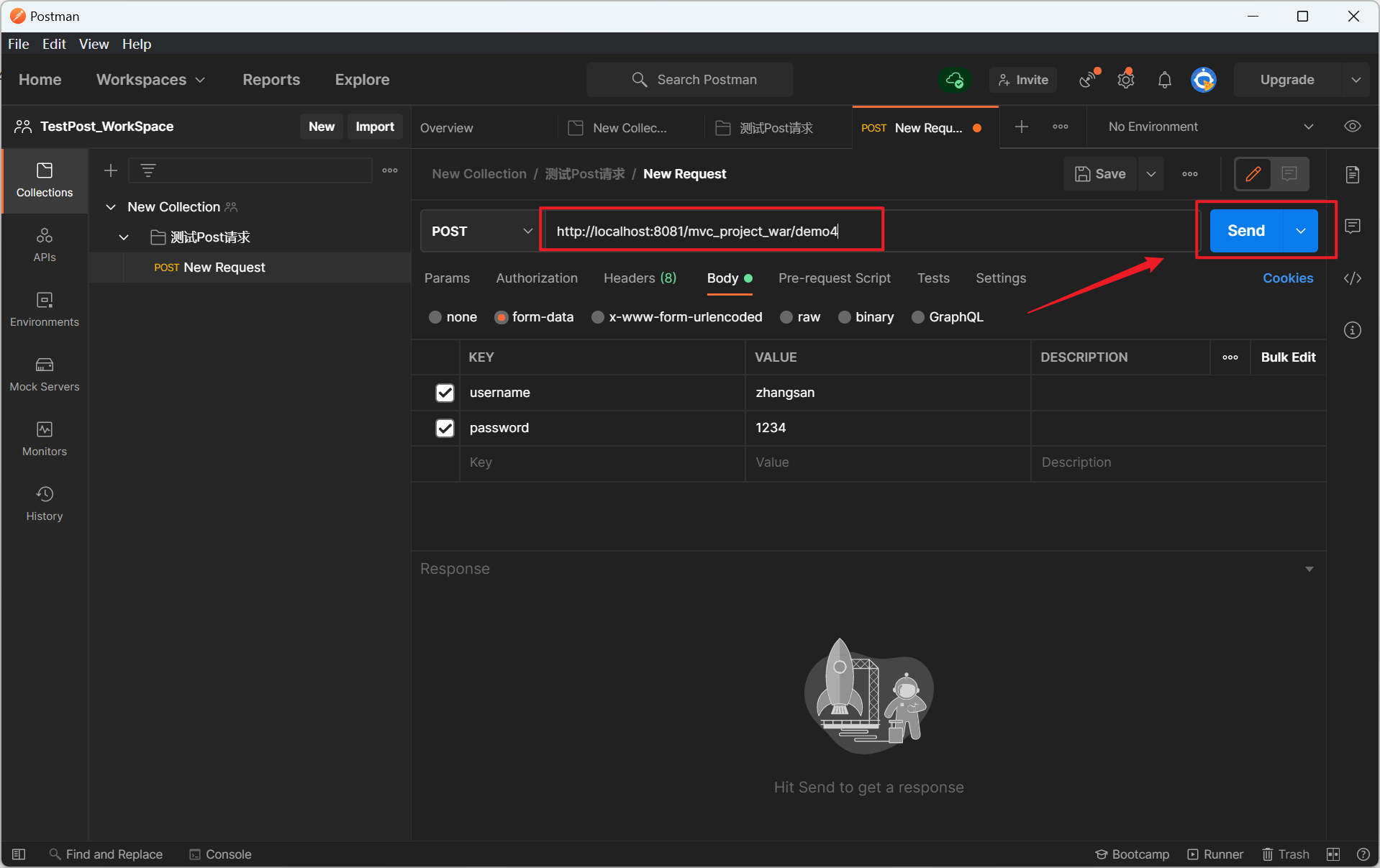Switch to the Authorization tab
Screen dimensions: 1380x868
(537, 278)
